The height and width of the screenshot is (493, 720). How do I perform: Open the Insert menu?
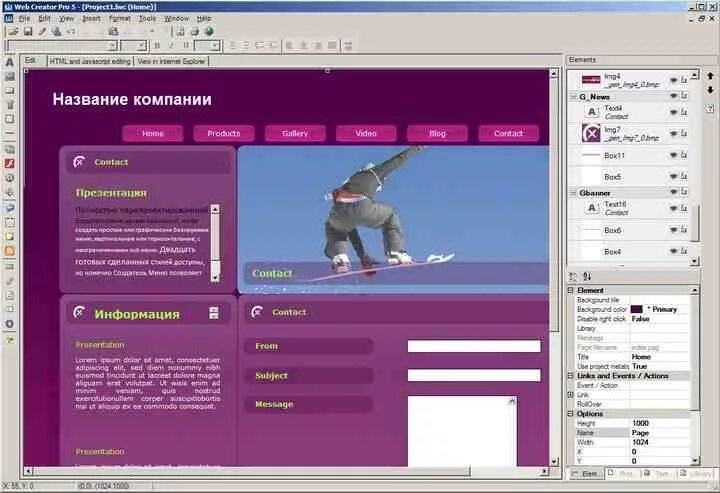point(91,19)
